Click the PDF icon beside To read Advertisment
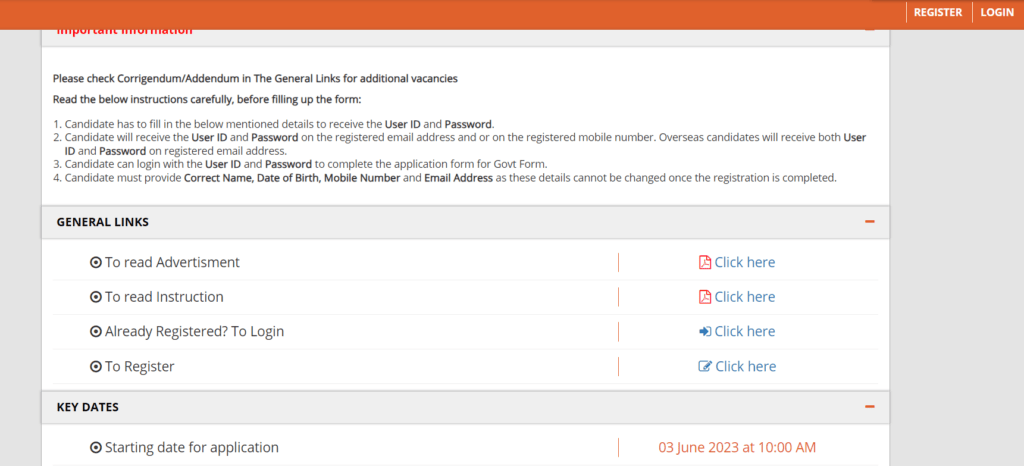This screenshot has height=466, width=1024. click(705, 262)
